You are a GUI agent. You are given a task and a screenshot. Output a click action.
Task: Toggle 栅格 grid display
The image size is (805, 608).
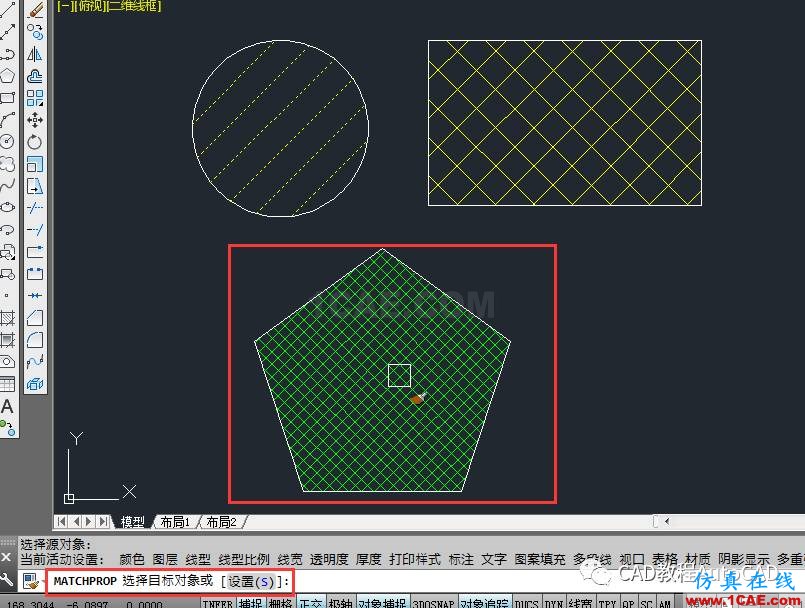[x=280, y=603]
